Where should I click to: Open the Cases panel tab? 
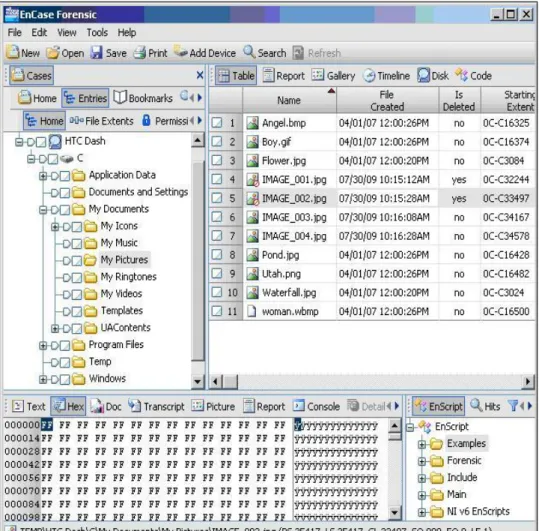click(x=31, y=75)
